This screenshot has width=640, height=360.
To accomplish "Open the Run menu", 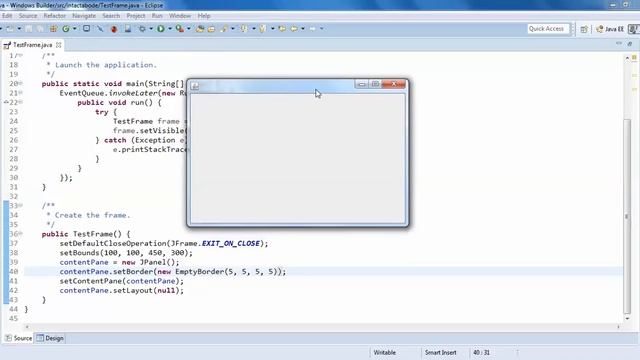I will click(x=157, y=16).
